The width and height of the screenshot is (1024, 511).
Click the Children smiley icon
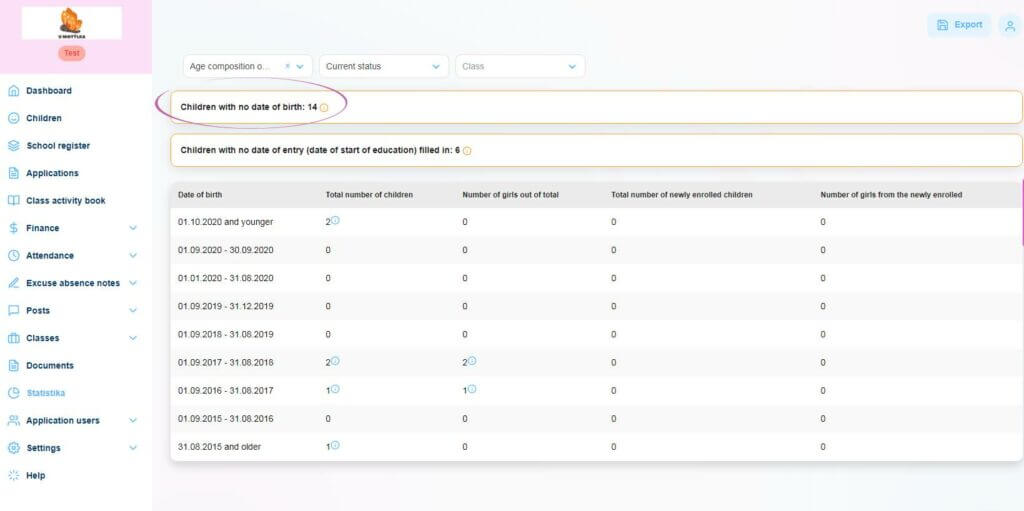[x=13, y=118]
